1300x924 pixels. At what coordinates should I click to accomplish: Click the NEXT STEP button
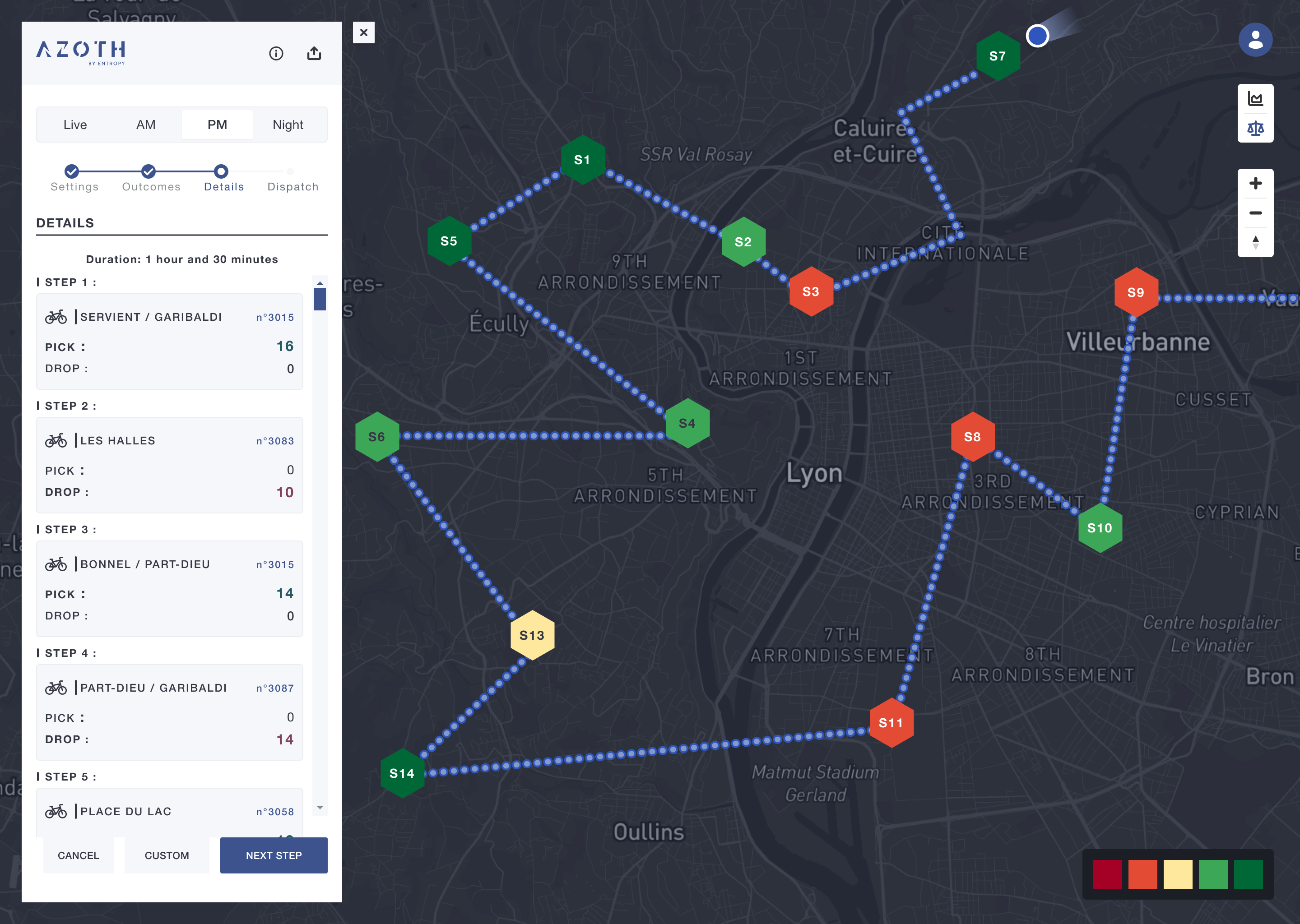pyautogui.click(x=274, y=855)
